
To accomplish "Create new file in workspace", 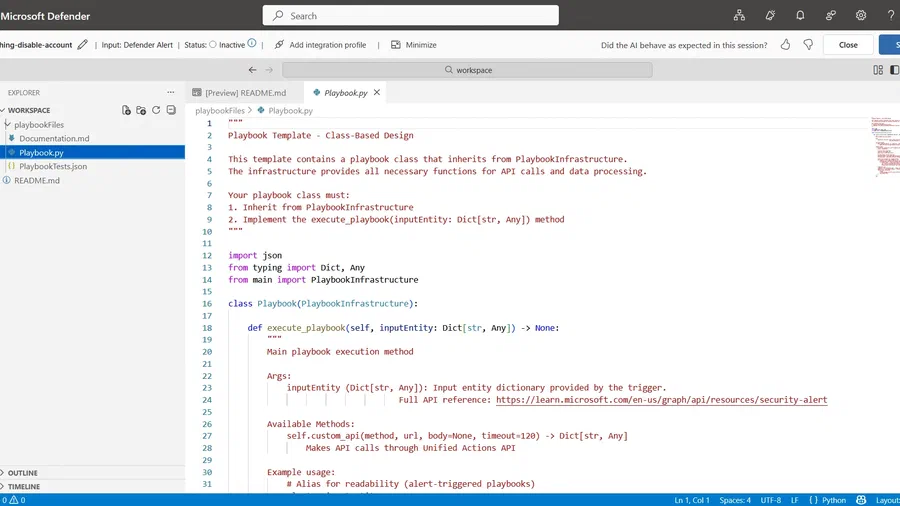I will (126, 110).
